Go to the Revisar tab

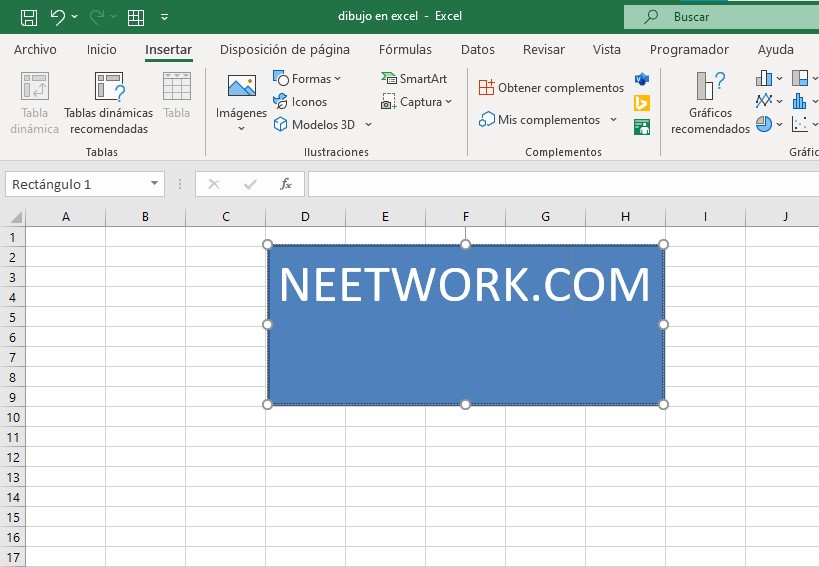(x=544, y=50)
